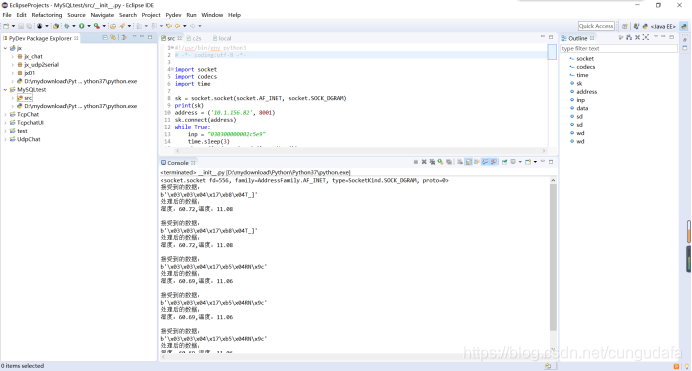Viewport: 692px width, 371px height.
Task: Toggle Link with Editor in Package Explorer
Action: click(x=113, y=37)
